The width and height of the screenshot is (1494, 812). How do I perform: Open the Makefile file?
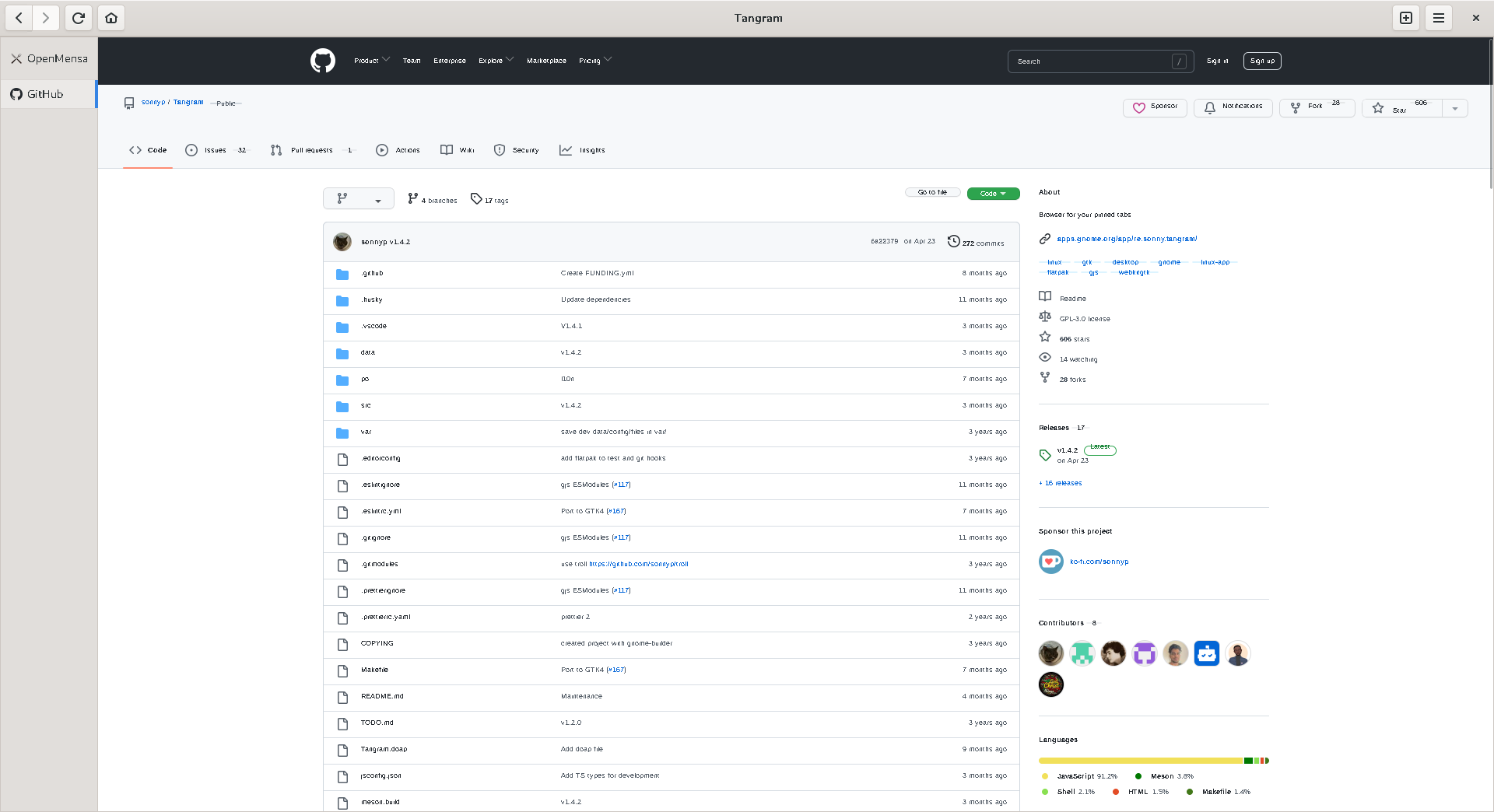point(374,670)
